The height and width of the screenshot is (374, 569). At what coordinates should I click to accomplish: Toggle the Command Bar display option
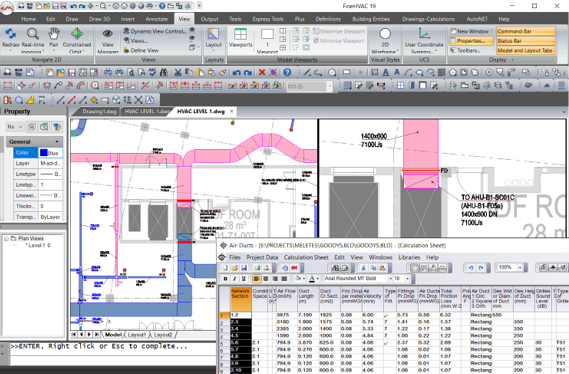tap(525, 31)
